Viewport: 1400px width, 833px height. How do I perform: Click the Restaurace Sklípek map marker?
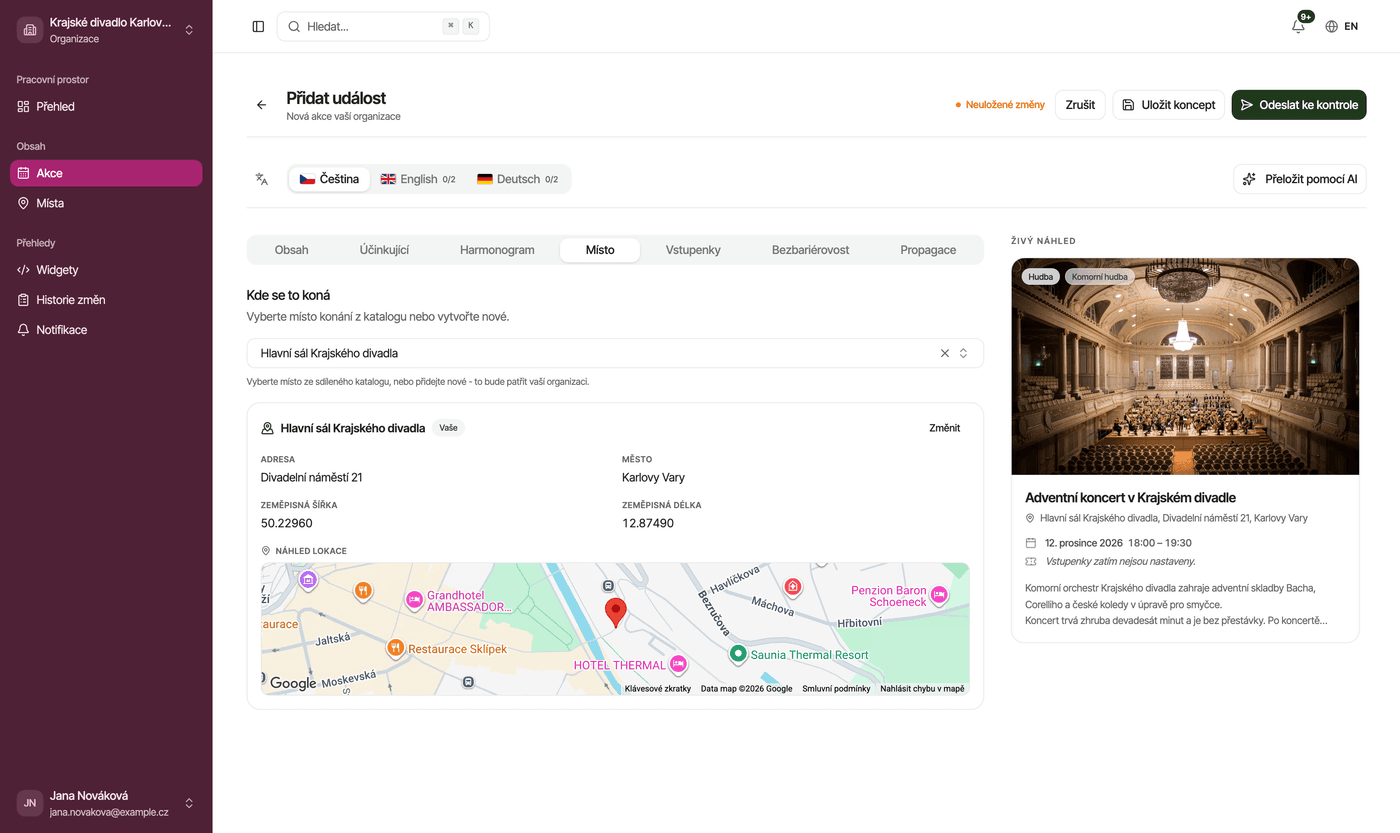[x=396, y=648]
